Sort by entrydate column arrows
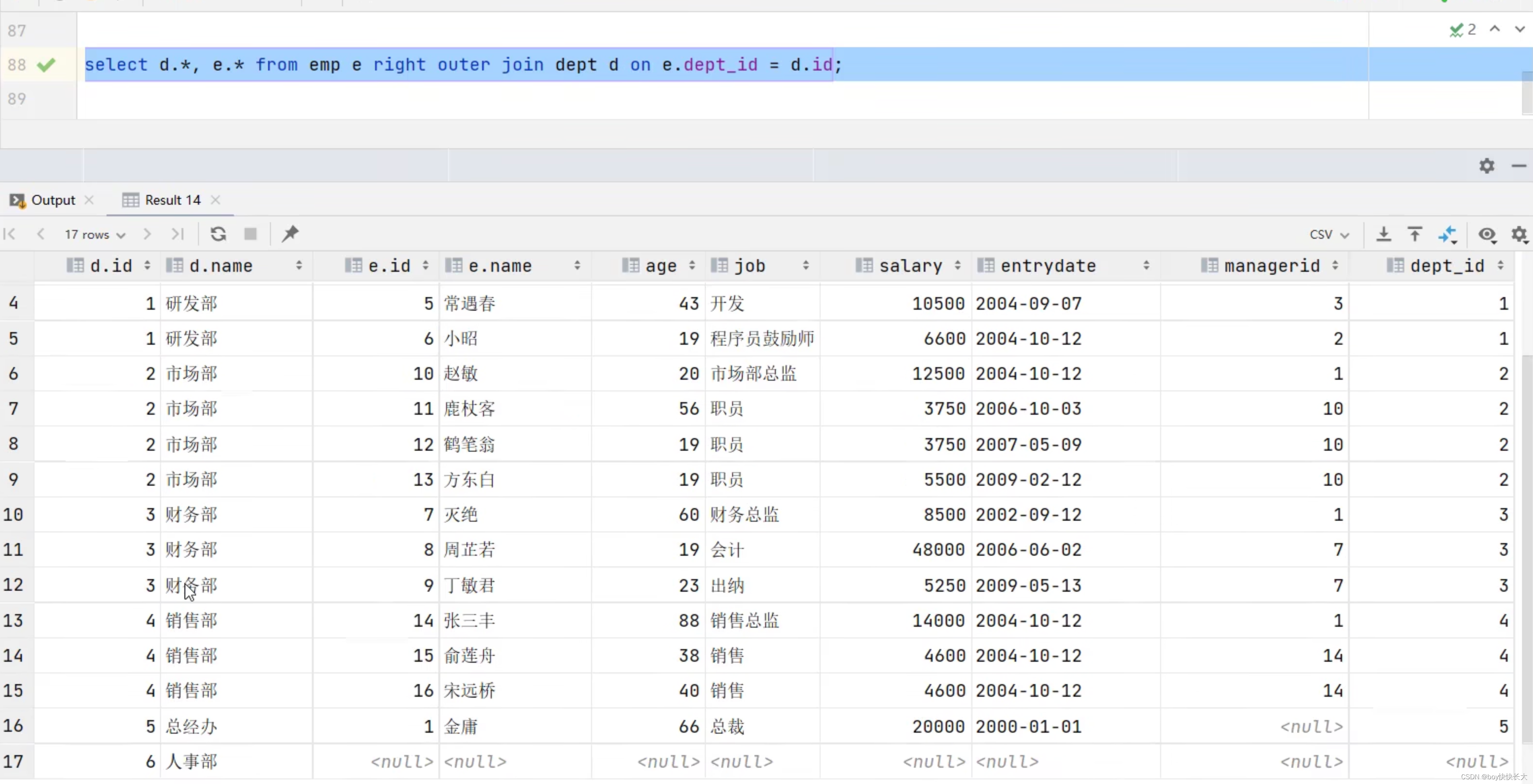This screenshot has height=784, width=1533. pyautogui.click(x=1146, y=265)
